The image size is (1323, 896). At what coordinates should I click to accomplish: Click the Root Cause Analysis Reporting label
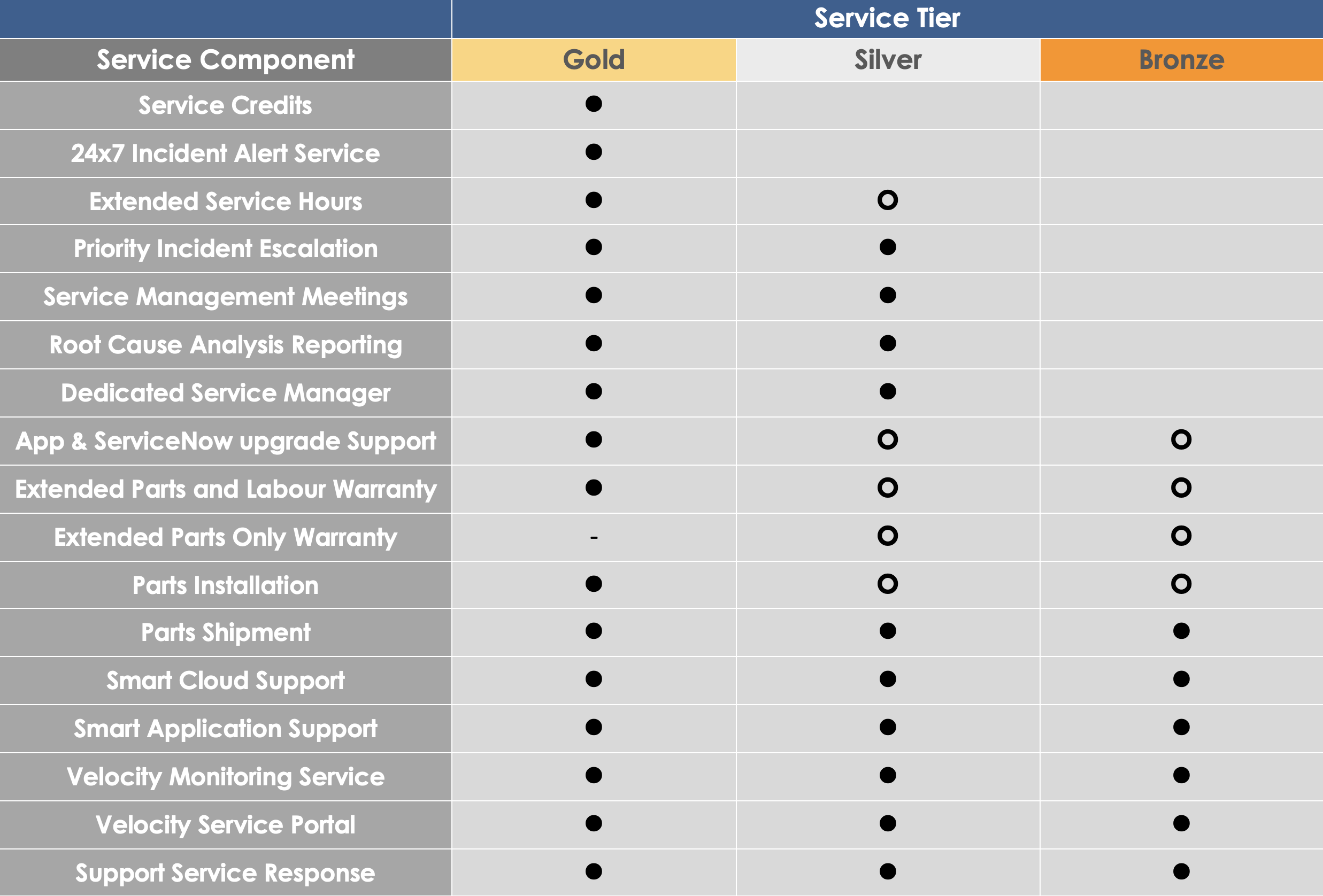click(x=226, y=345)
